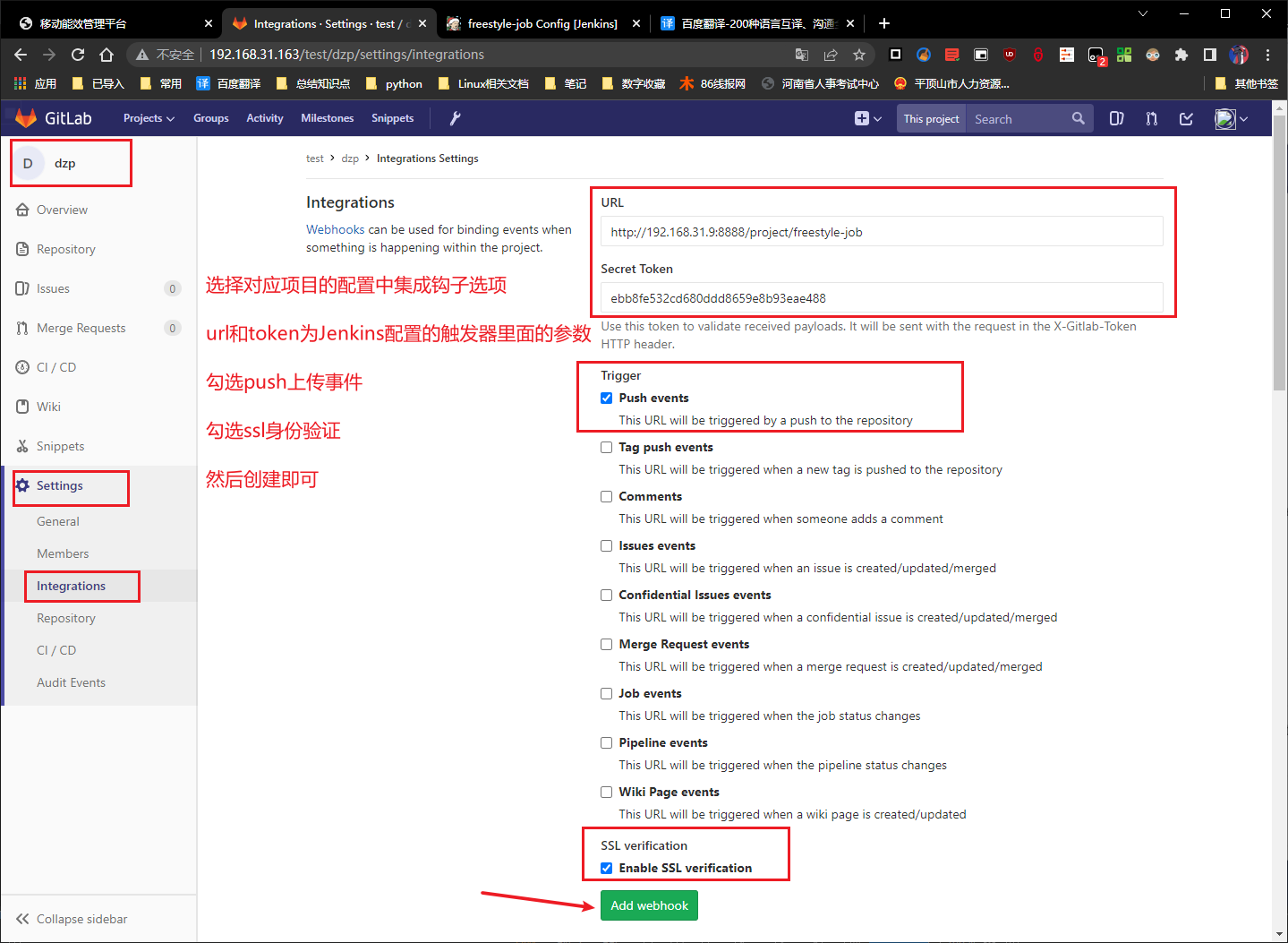1288x943 pixels.
Task: Click the translate page icon
Action: click(x=802, y=55)
